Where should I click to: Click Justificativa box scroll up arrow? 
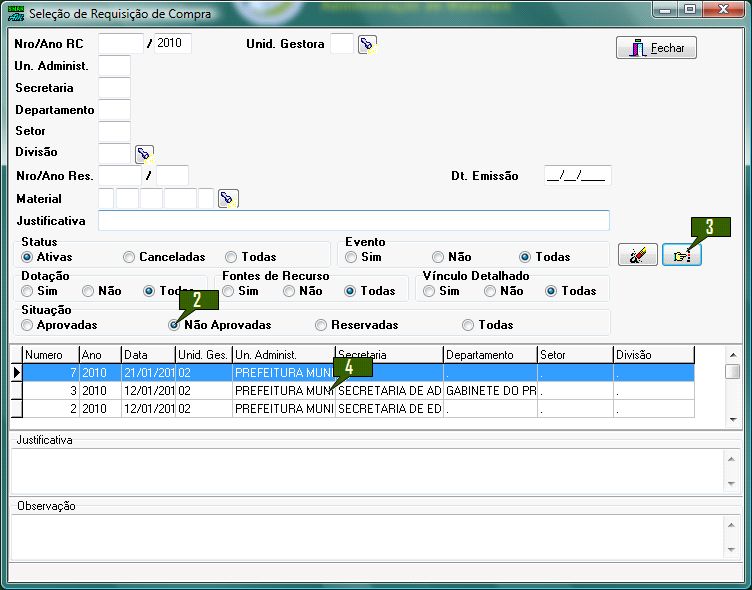click(731, 460)
